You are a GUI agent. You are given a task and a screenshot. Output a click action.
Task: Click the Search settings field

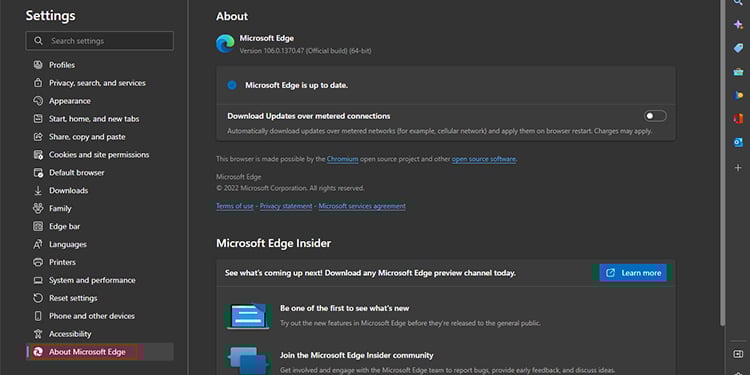click(99, 41)
